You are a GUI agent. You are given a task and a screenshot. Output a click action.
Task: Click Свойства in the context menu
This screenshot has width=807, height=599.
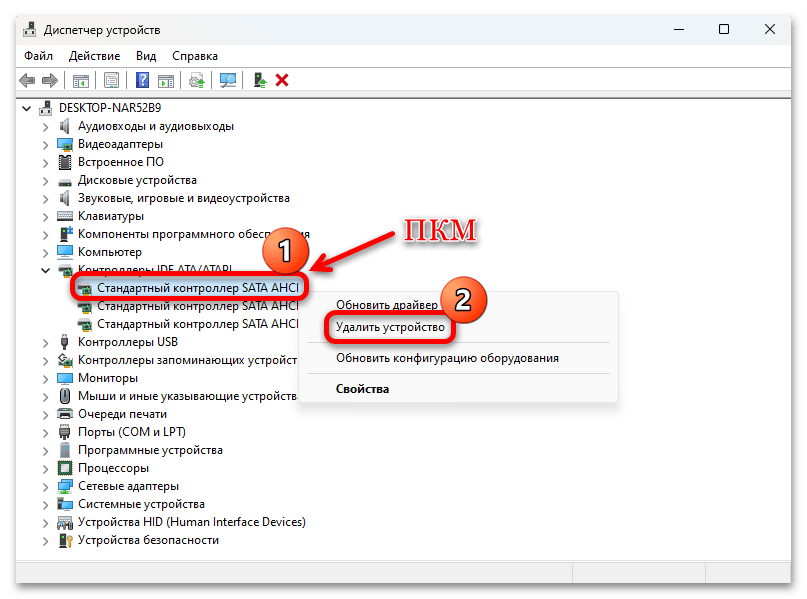tap(362, 389)
